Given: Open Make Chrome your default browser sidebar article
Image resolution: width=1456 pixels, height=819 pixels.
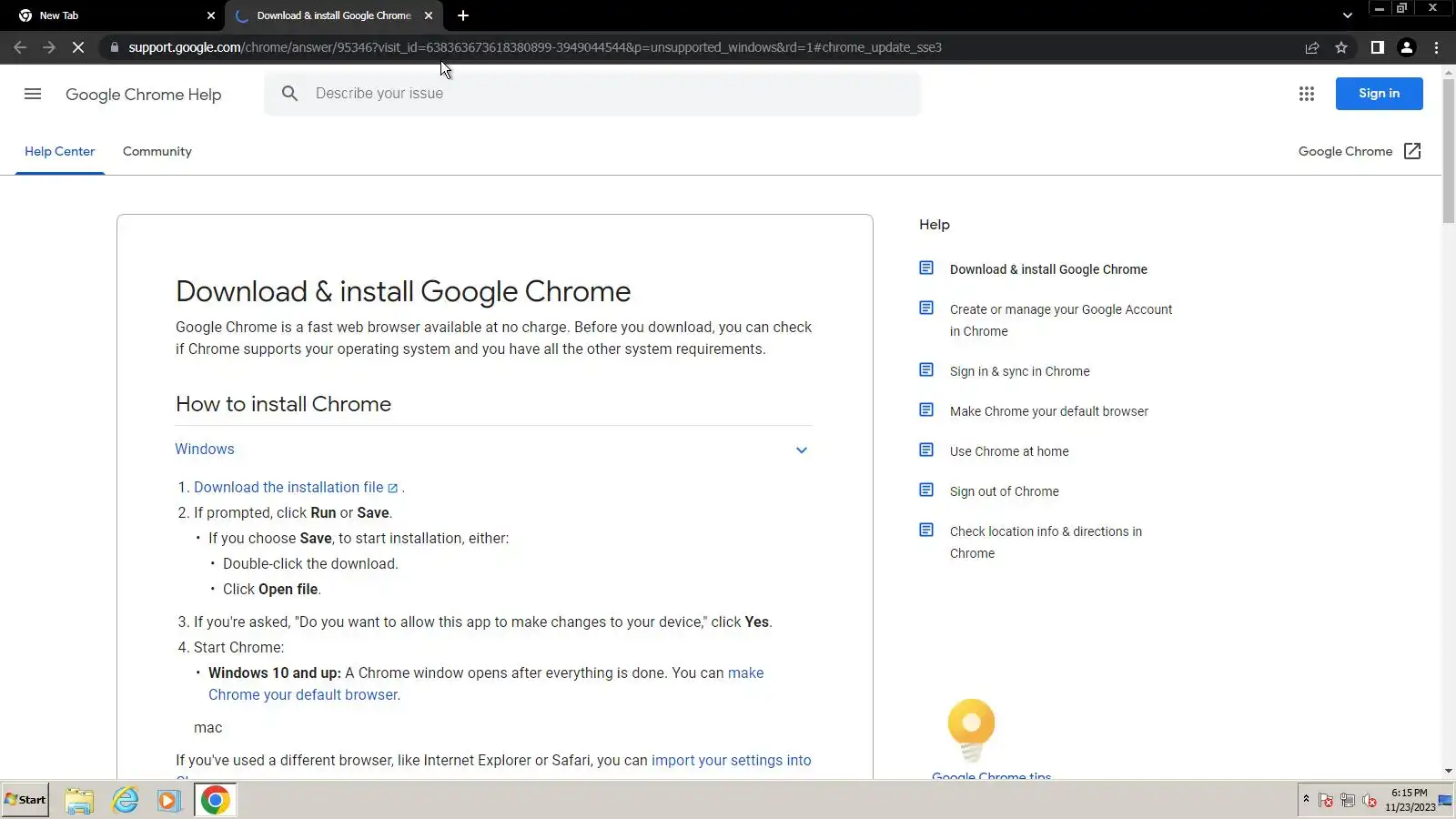Looking at the screenshot, I should (x=1048, y=411).
